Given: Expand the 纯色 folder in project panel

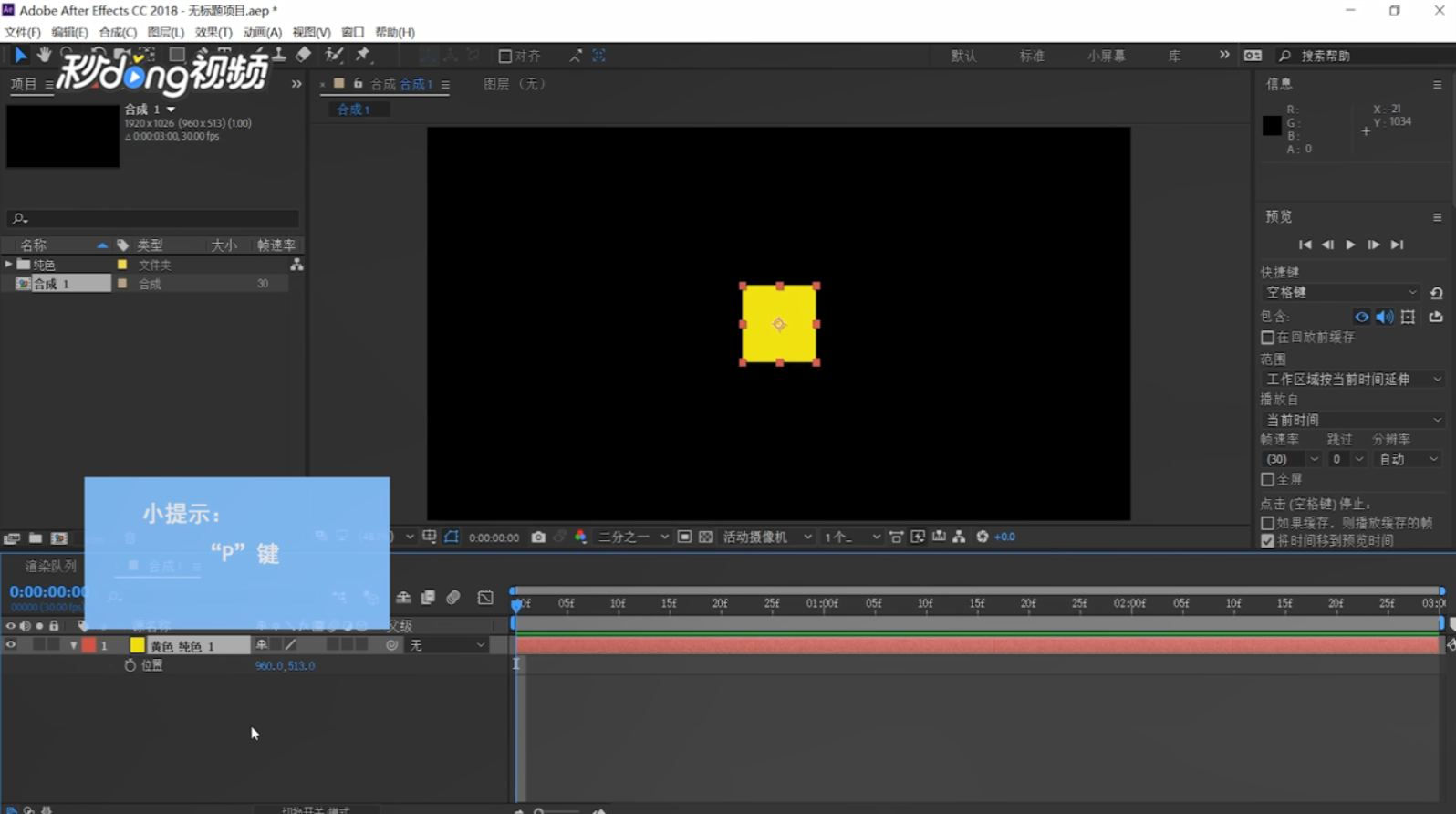Looking at the screenshot, I should click(9, 265).
